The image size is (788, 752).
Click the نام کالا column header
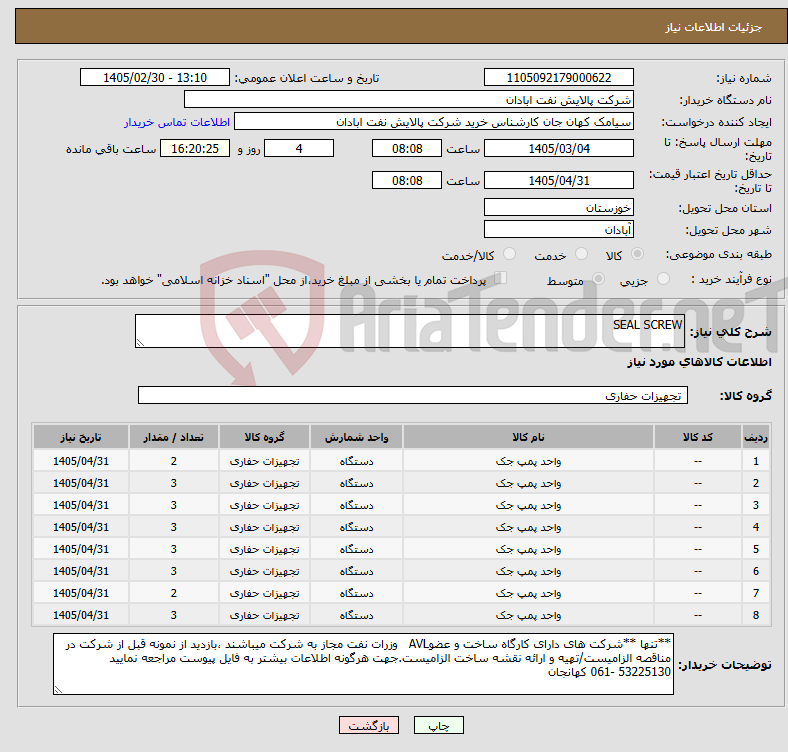point(528,437)
